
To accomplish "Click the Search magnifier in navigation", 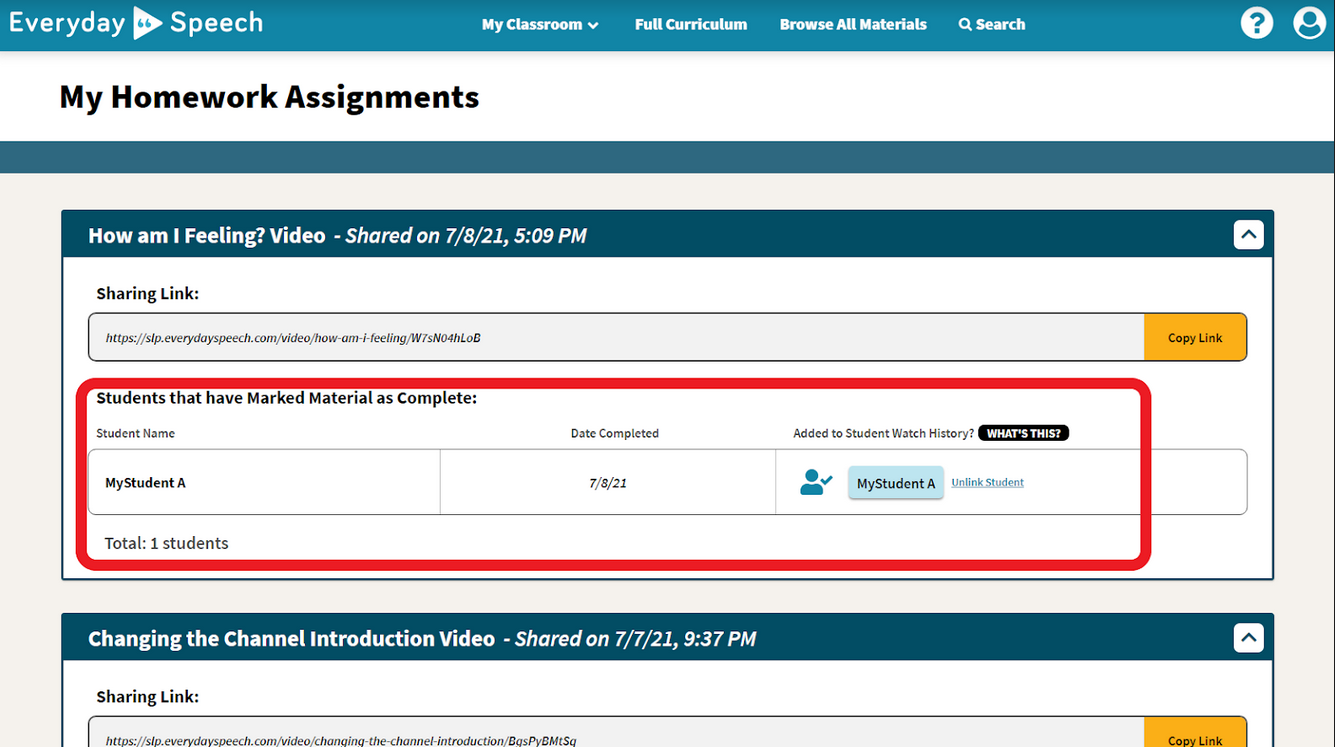I will [992, 24].
